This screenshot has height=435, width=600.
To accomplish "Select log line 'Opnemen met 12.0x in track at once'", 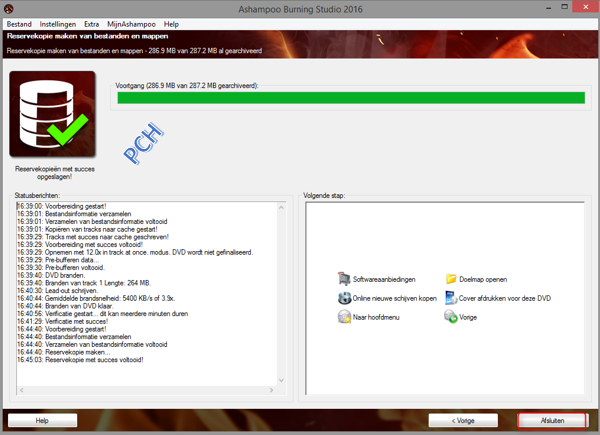I will 135,252.
